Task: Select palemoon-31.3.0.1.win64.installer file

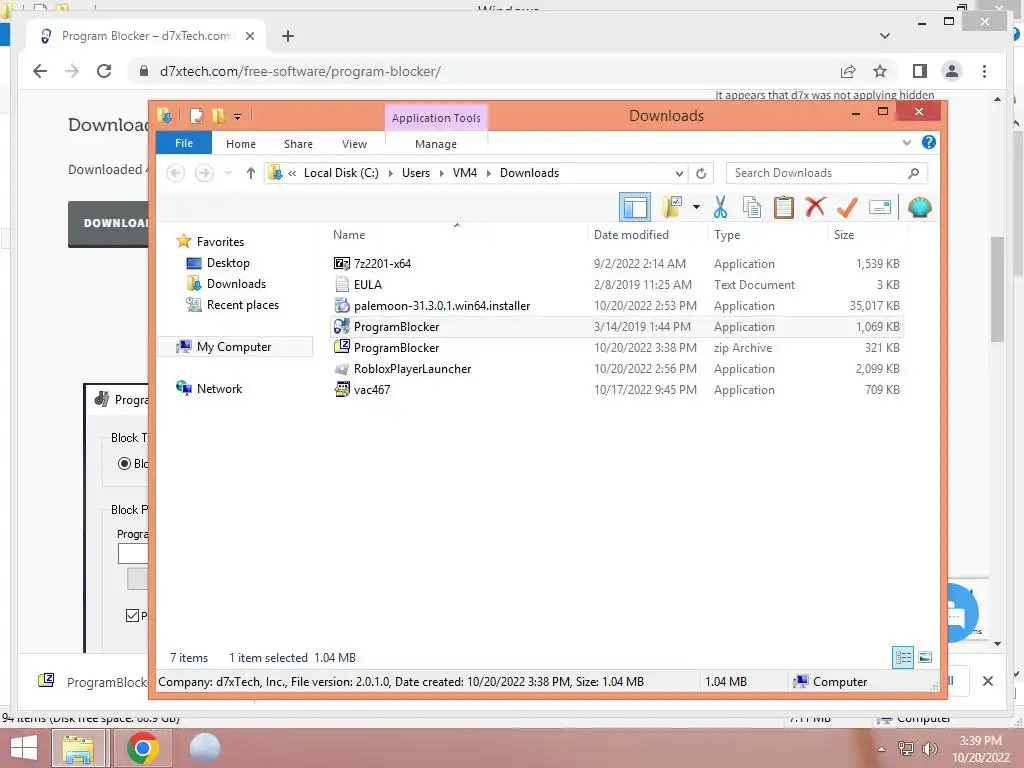Action: click(616, 306)
